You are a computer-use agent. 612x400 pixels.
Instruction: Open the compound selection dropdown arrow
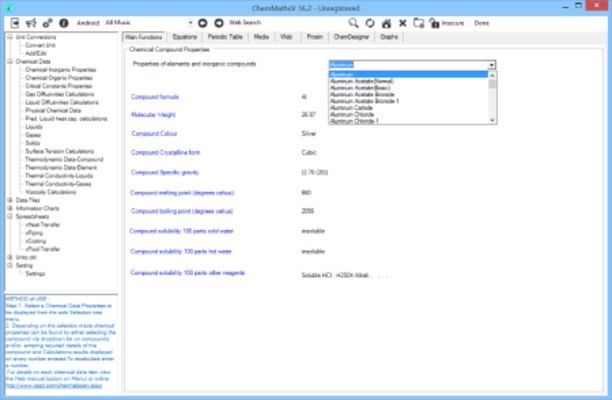[x=492, y=64]
